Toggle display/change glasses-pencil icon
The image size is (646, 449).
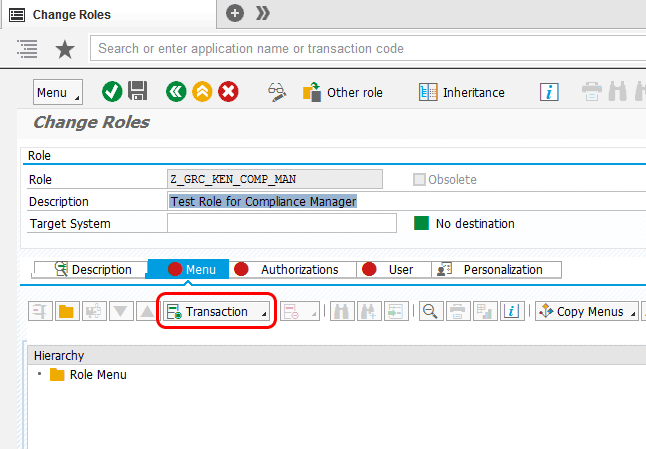277,92
